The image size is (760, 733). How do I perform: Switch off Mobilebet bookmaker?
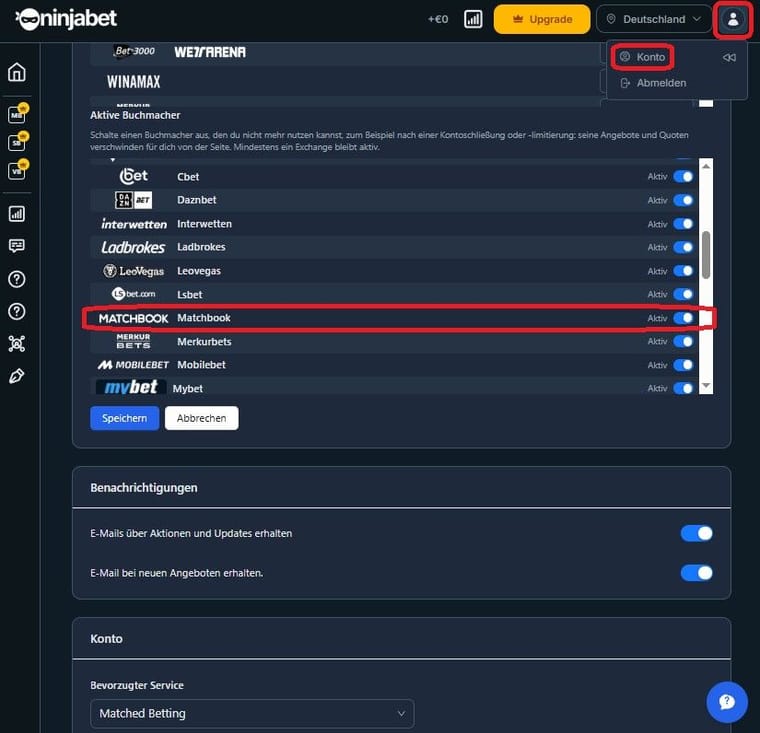pyautogui.click(x=683, y=365)
